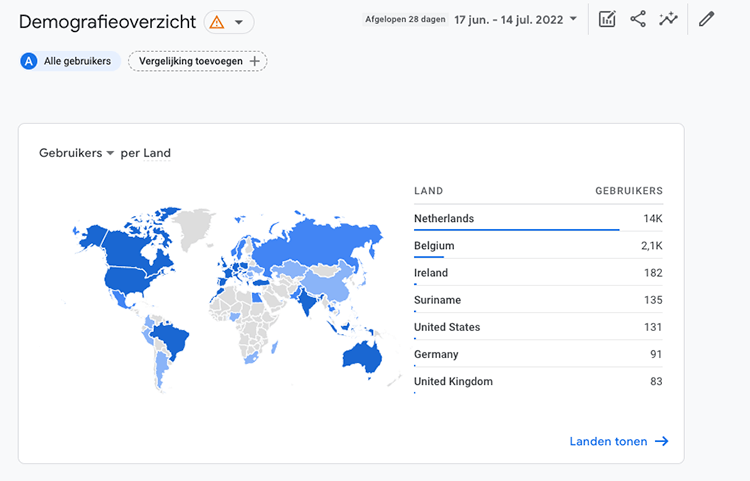Screen dimensions: 750x481
Task: Open the customize report chart icon
Action: pos(607,19)
